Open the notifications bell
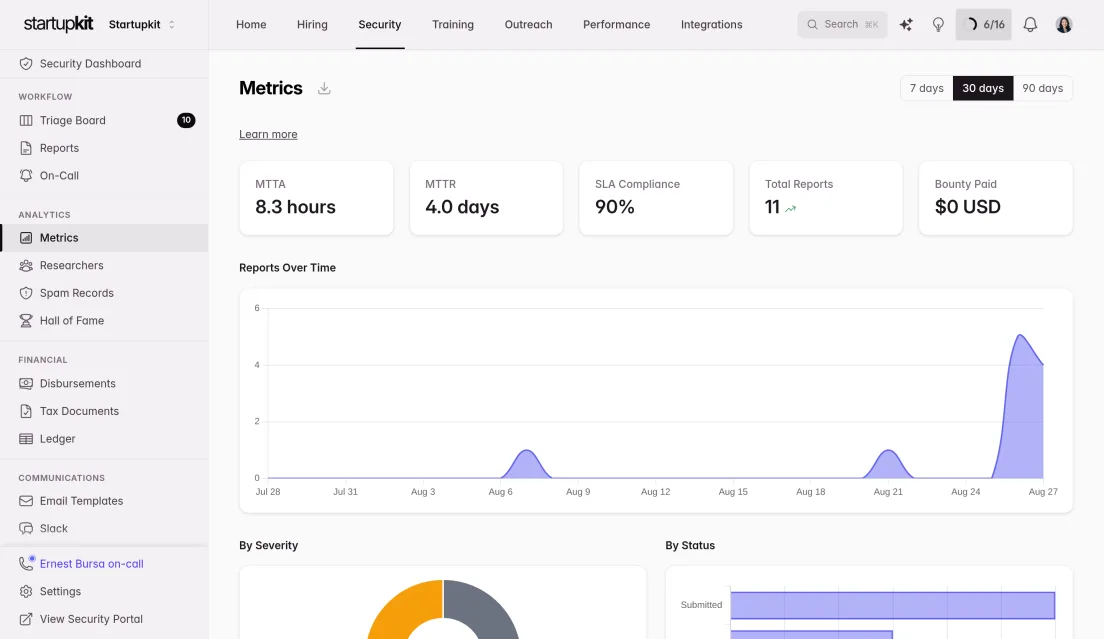This screenshot has height=639, width=1104. [x=1030, y=25]
